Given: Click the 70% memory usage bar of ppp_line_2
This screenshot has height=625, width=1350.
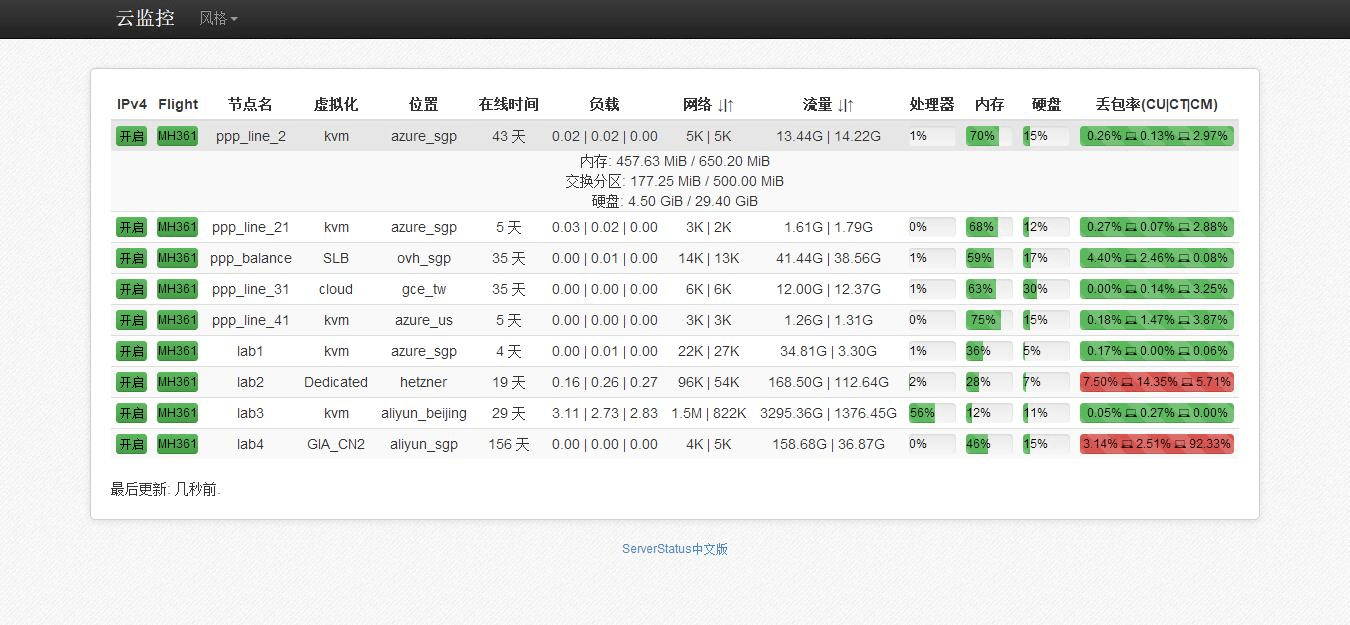Looking at the screenshot, I should tap(983, 136).
